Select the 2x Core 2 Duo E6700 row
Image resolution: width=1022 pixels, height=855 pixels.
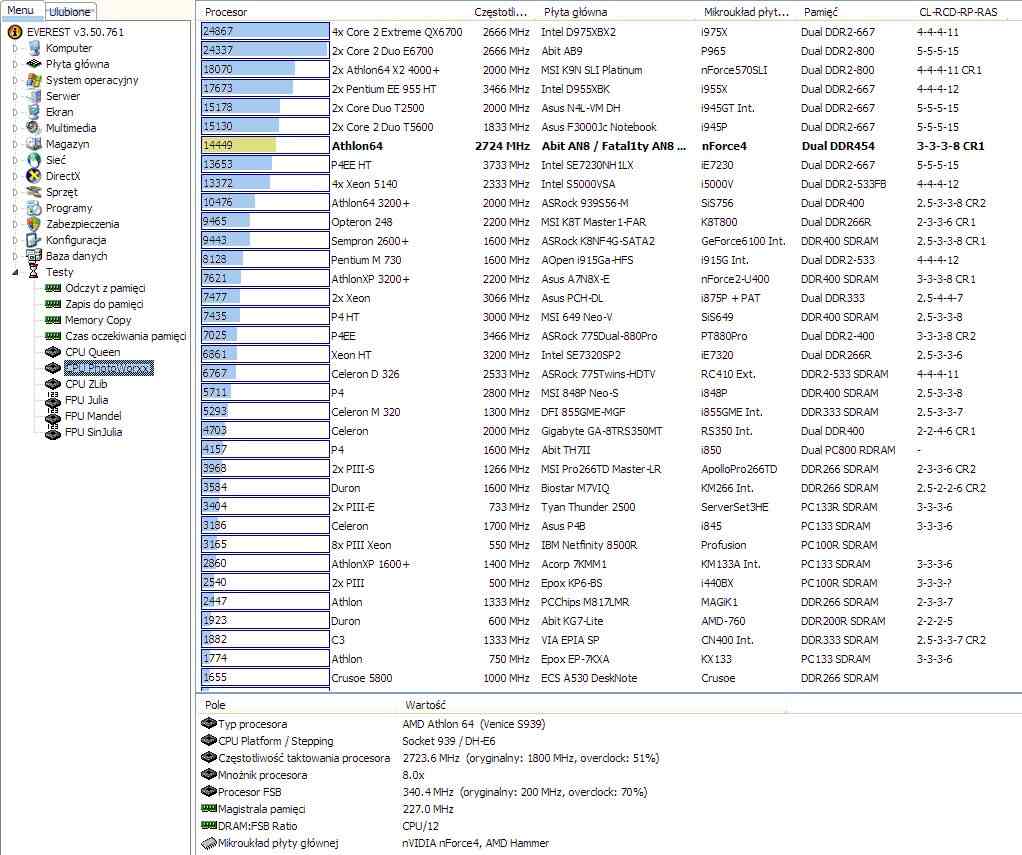(609, 50)
